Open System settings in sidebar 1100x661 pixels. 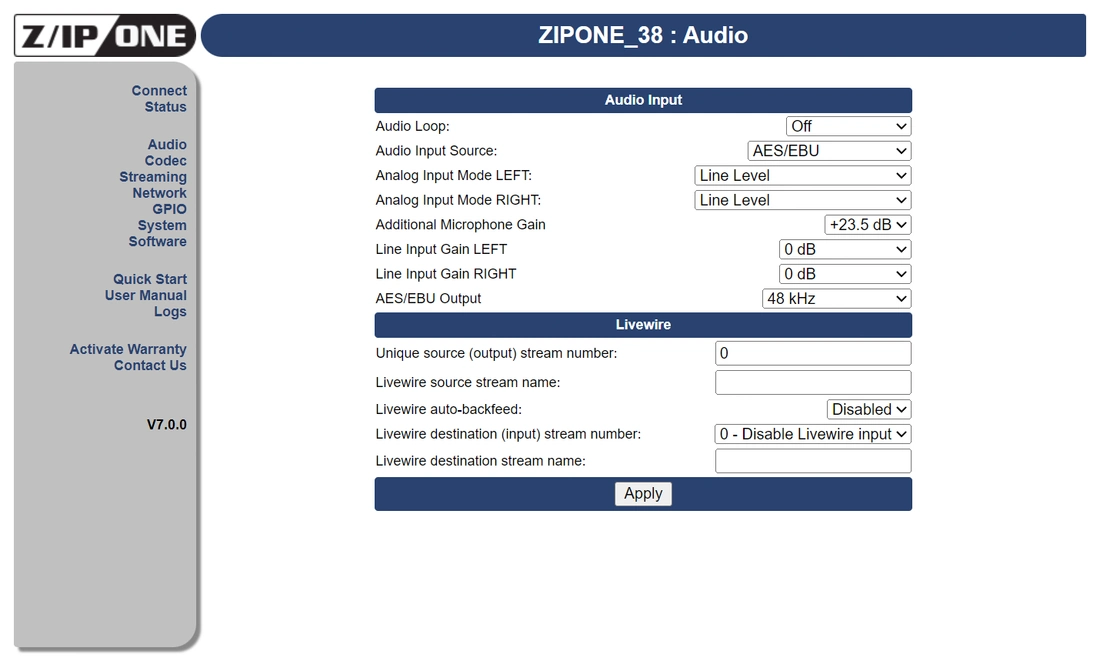point(162,225)
